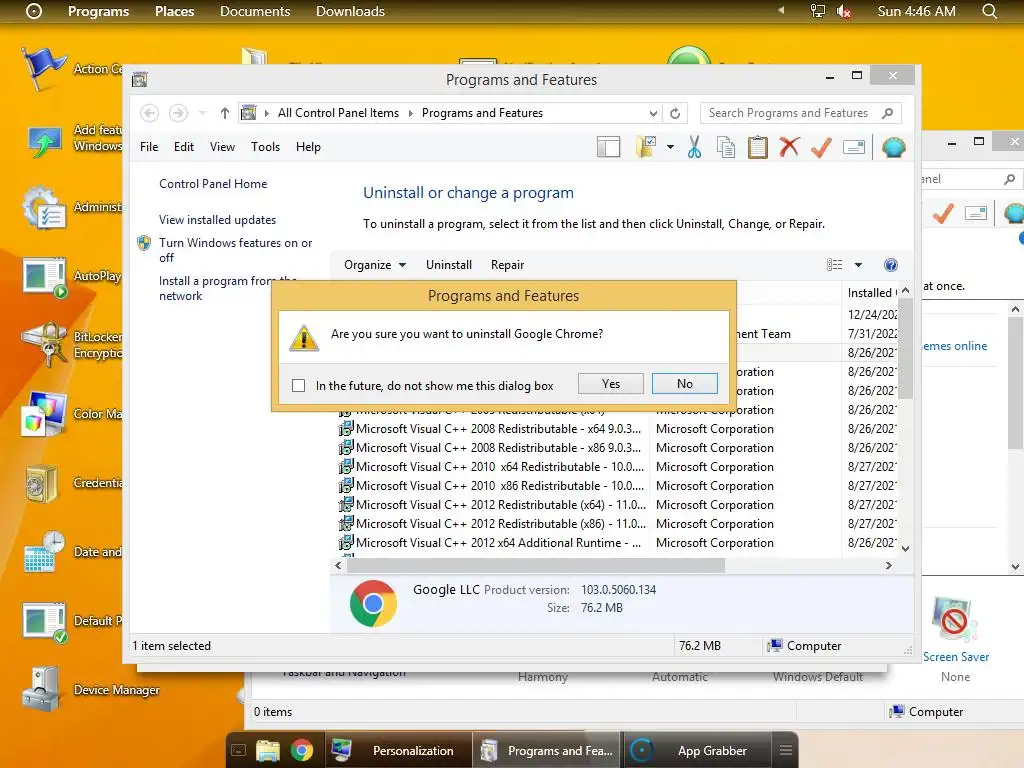Click the Uninstall command
1024x768 pixels.
click(449, 264)
